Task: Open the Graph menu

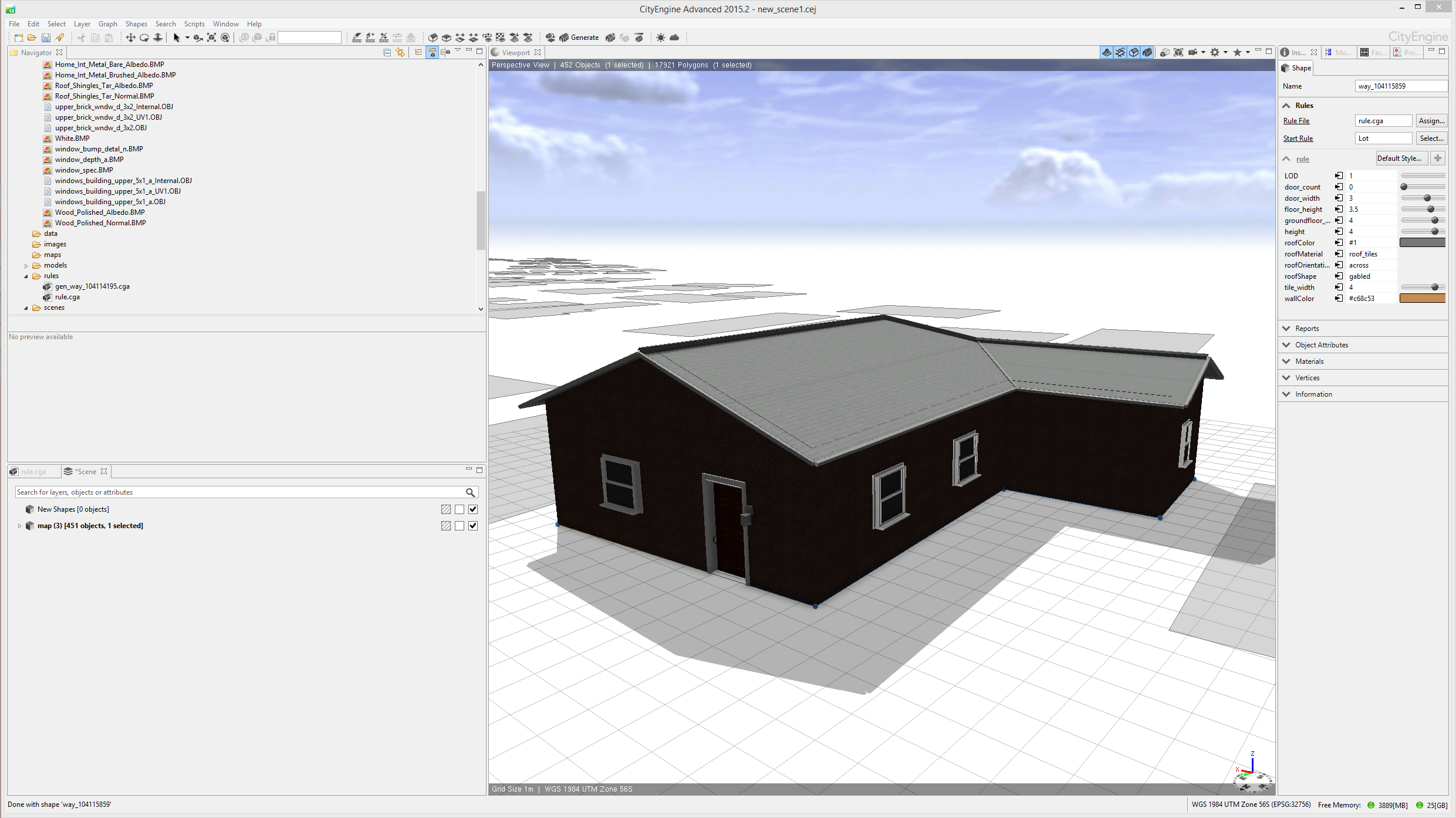Action: pyautogui.click(x=108, y=24)
